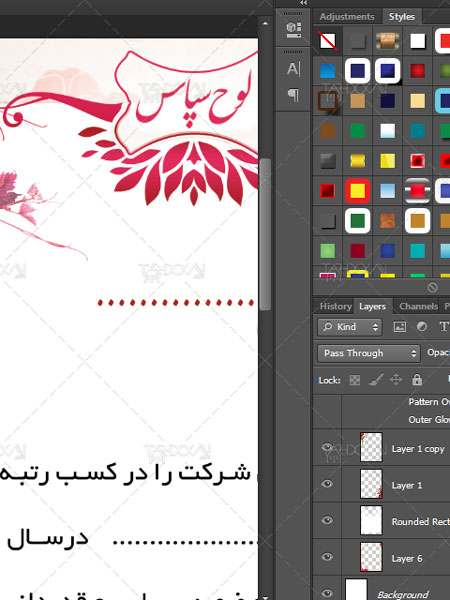Select the Layer 1 layer name
Screen dimensions: 450x600
(x=407, y=485)
